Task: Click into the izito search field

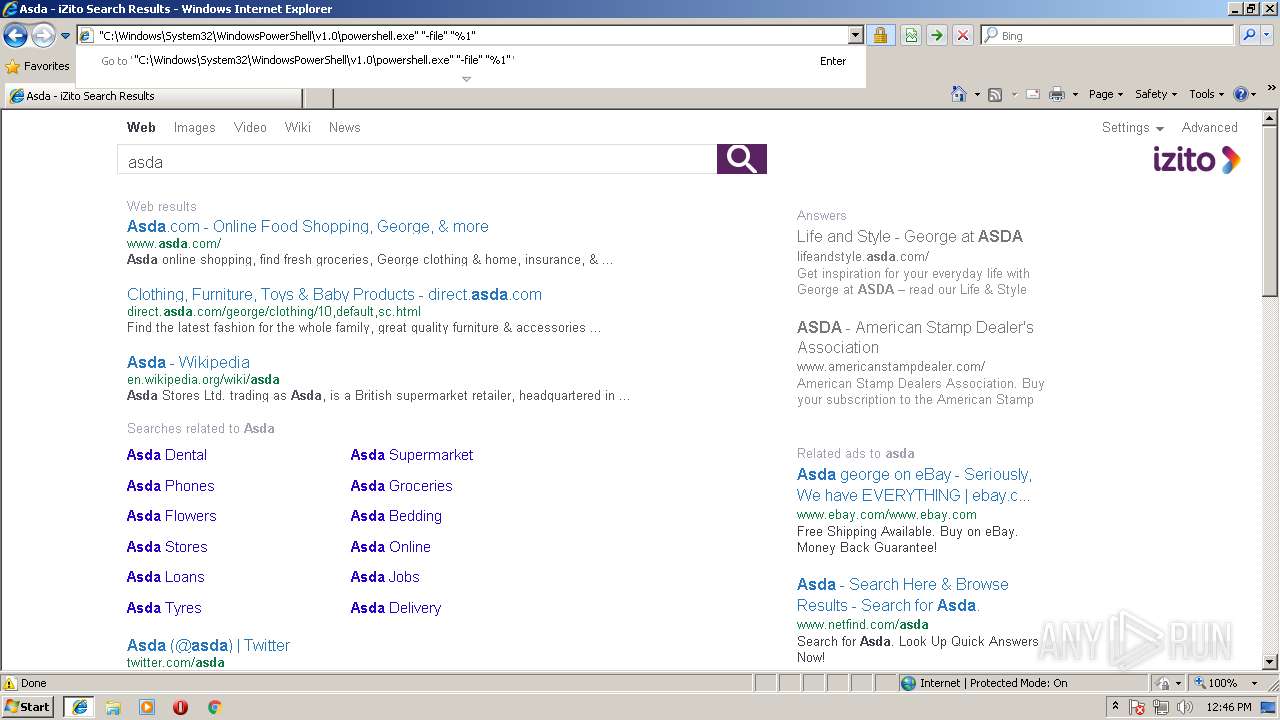Action: 417,159
